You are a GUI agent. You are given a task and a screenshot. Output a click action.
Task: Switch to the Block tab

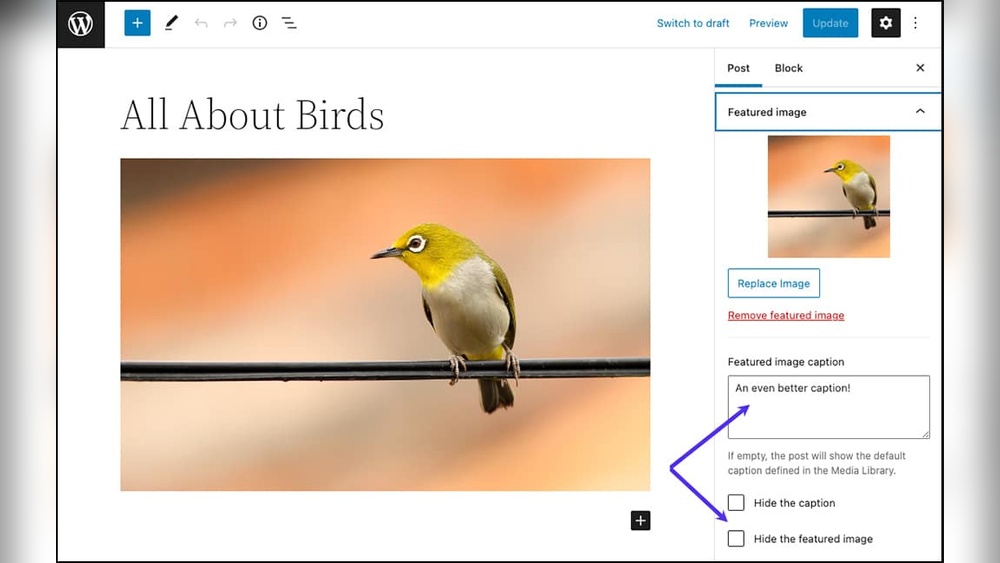(788, 68)
